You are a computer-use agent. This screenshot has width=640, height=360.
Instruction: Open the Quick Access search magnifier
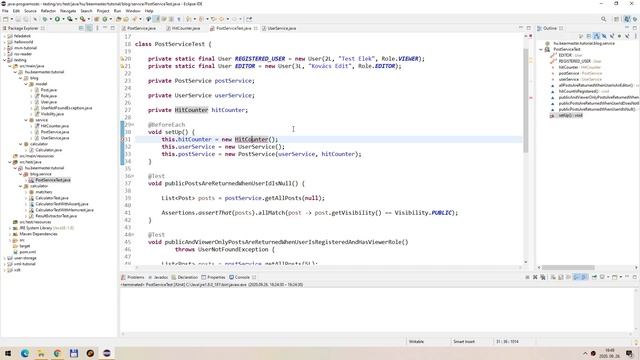pyautogui.click(x=604, y=19)
